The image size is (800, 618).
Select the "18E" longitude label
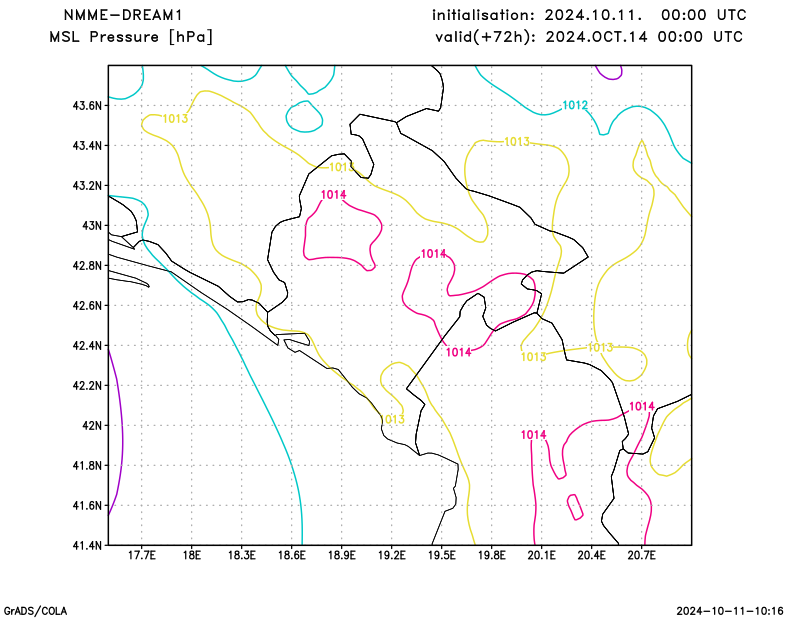pyautogui.click(x=192, y=555)
